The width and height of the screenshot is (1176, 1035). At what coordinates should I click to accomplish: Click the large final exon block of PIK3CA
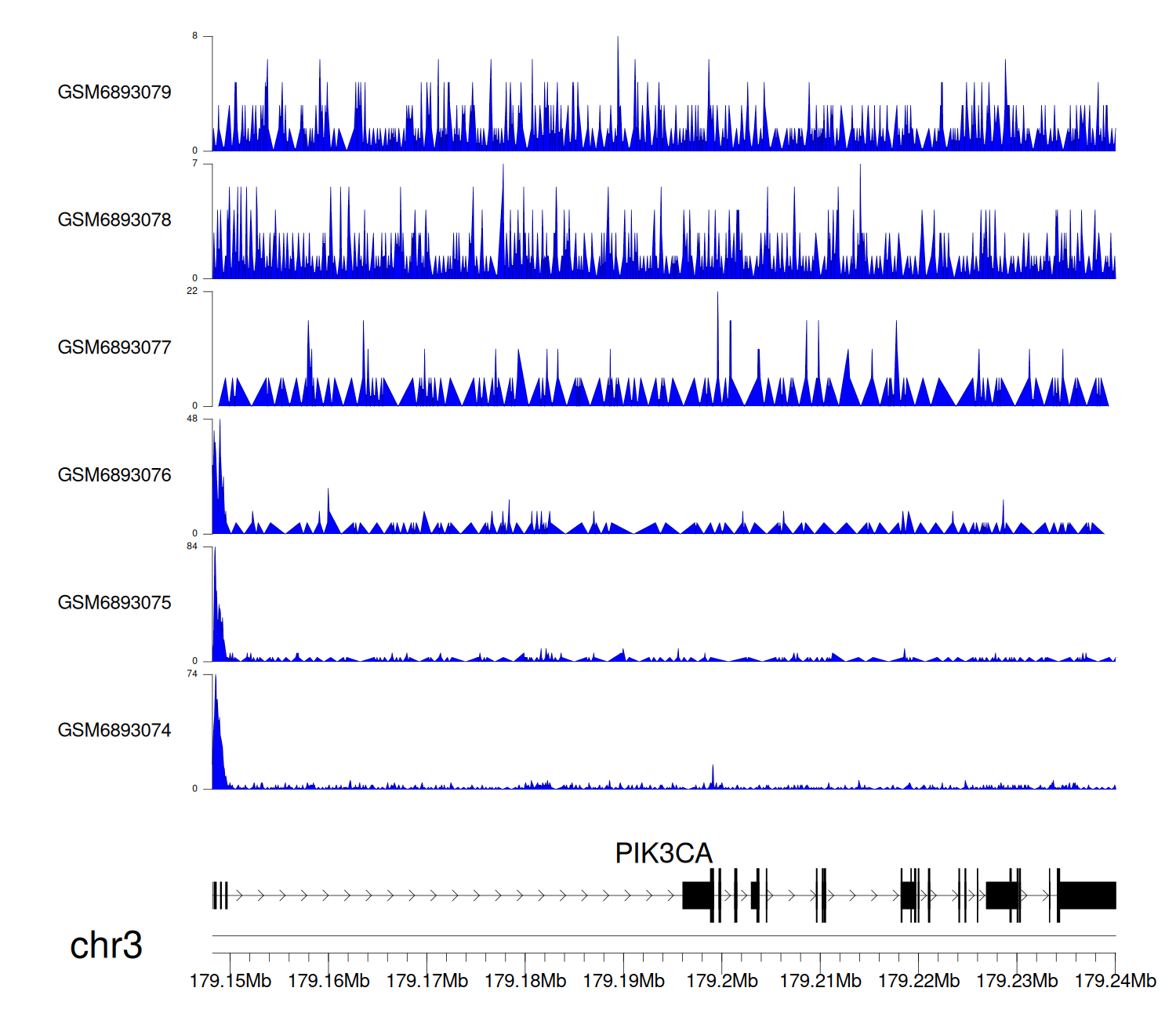pos(1087,895)
